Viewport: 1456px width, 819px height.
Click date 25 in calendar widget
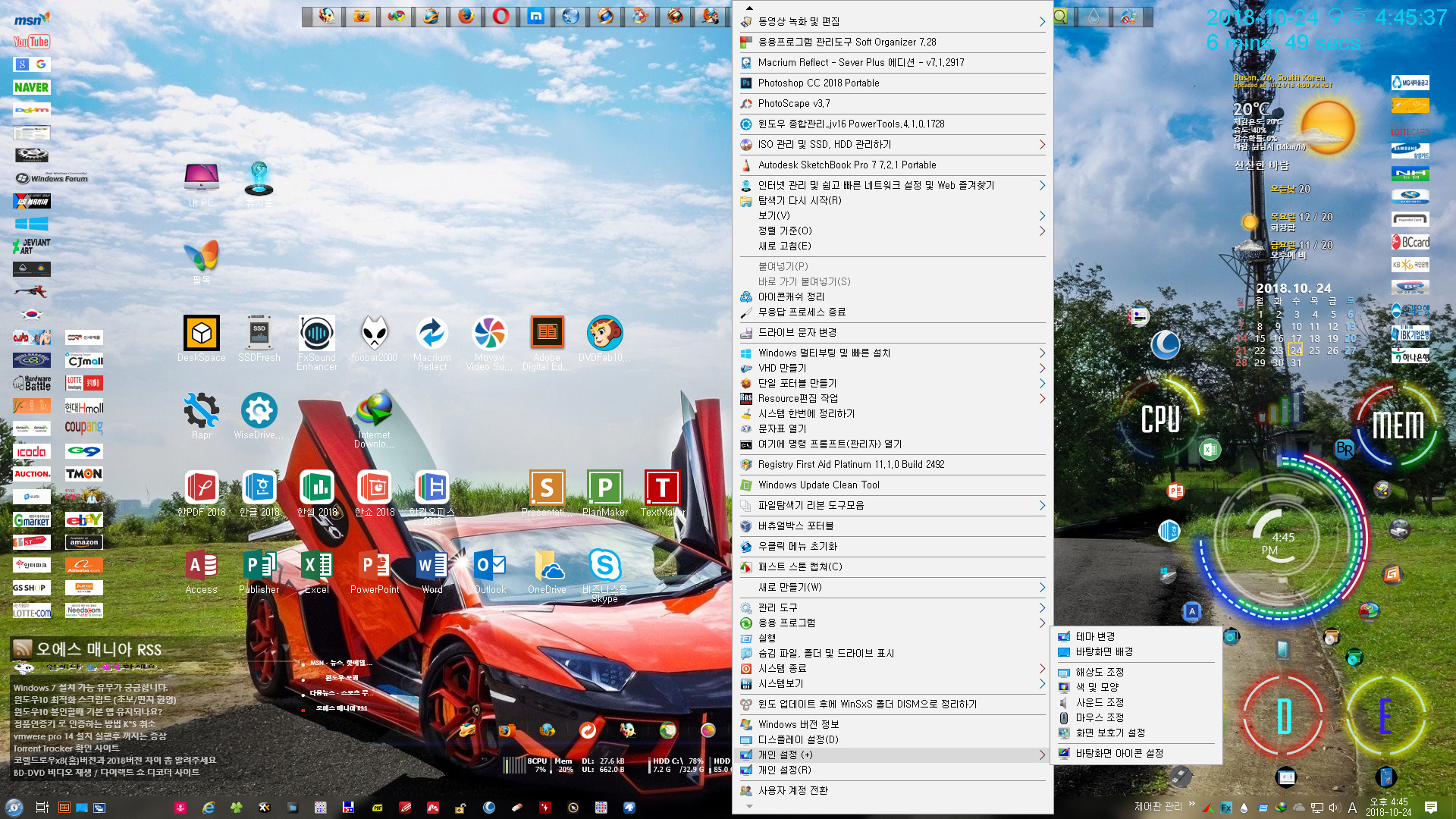1314,351
